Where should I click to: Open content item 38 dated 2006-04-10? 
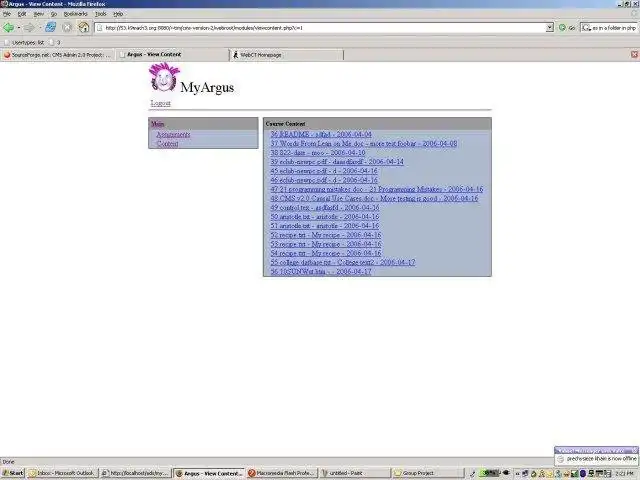point(318,153)
